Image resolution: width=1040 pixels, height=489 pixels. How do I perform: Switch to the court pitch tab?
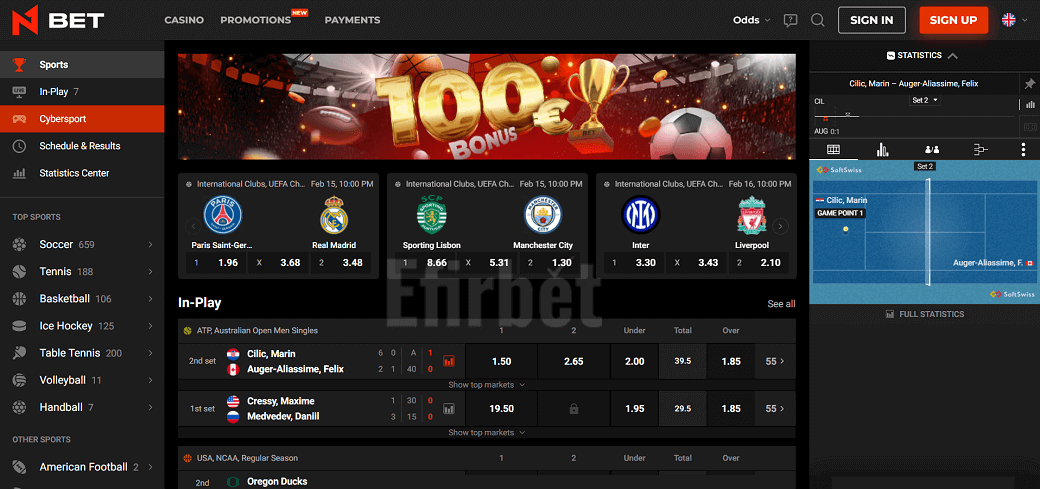point(834,150)
